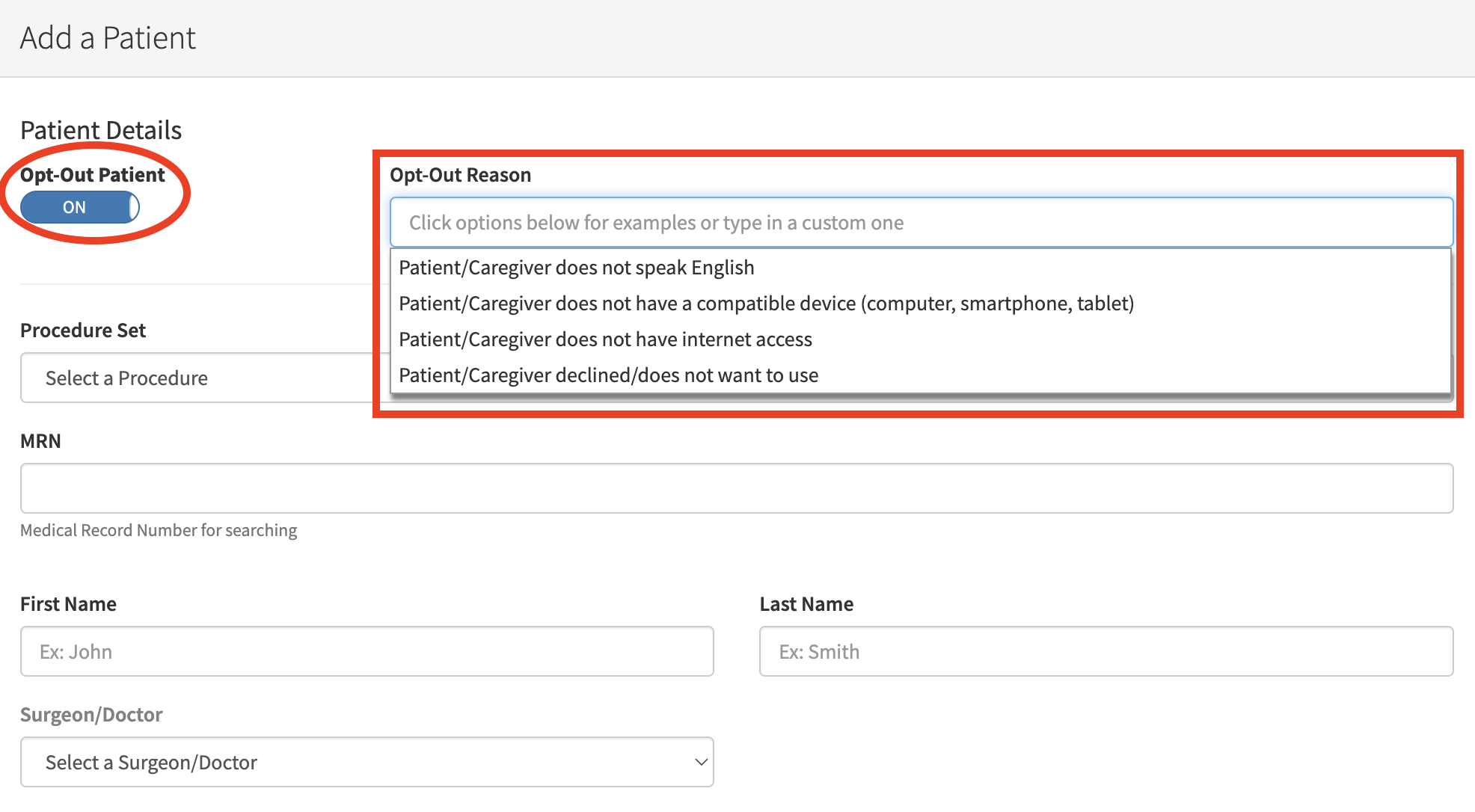Select 'declined/does not want to use' reason

(x=608, y=375)
